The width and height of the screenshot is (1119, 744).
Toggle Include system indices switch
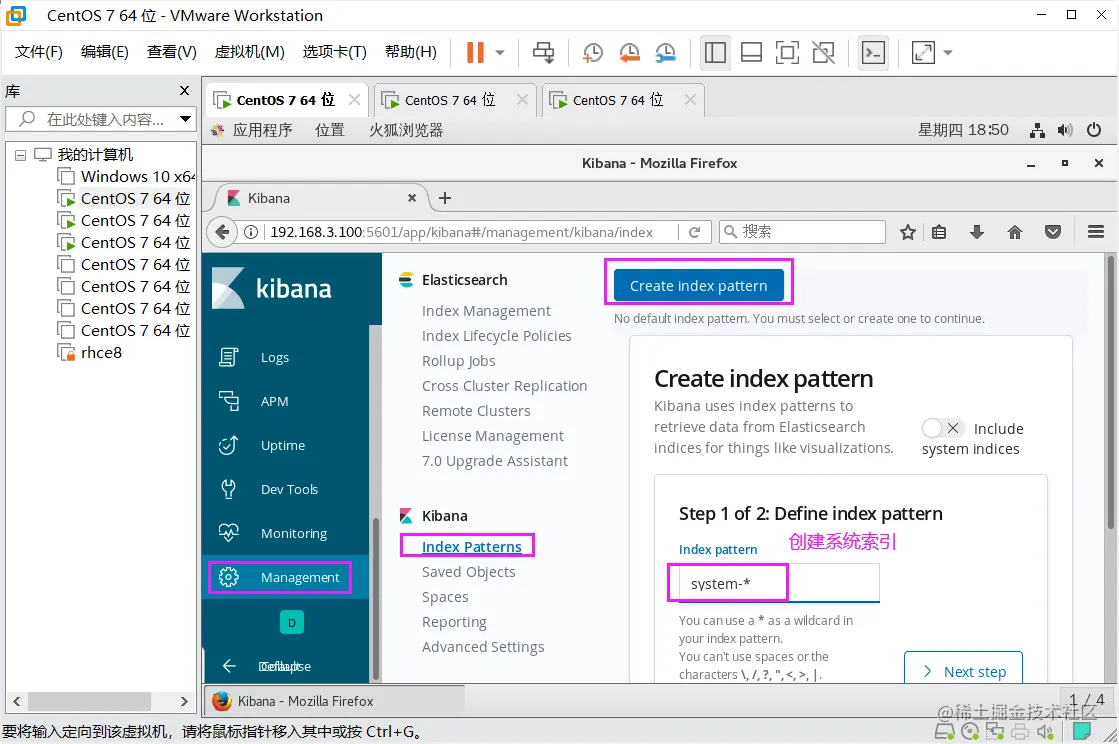[x=943, y=428]
